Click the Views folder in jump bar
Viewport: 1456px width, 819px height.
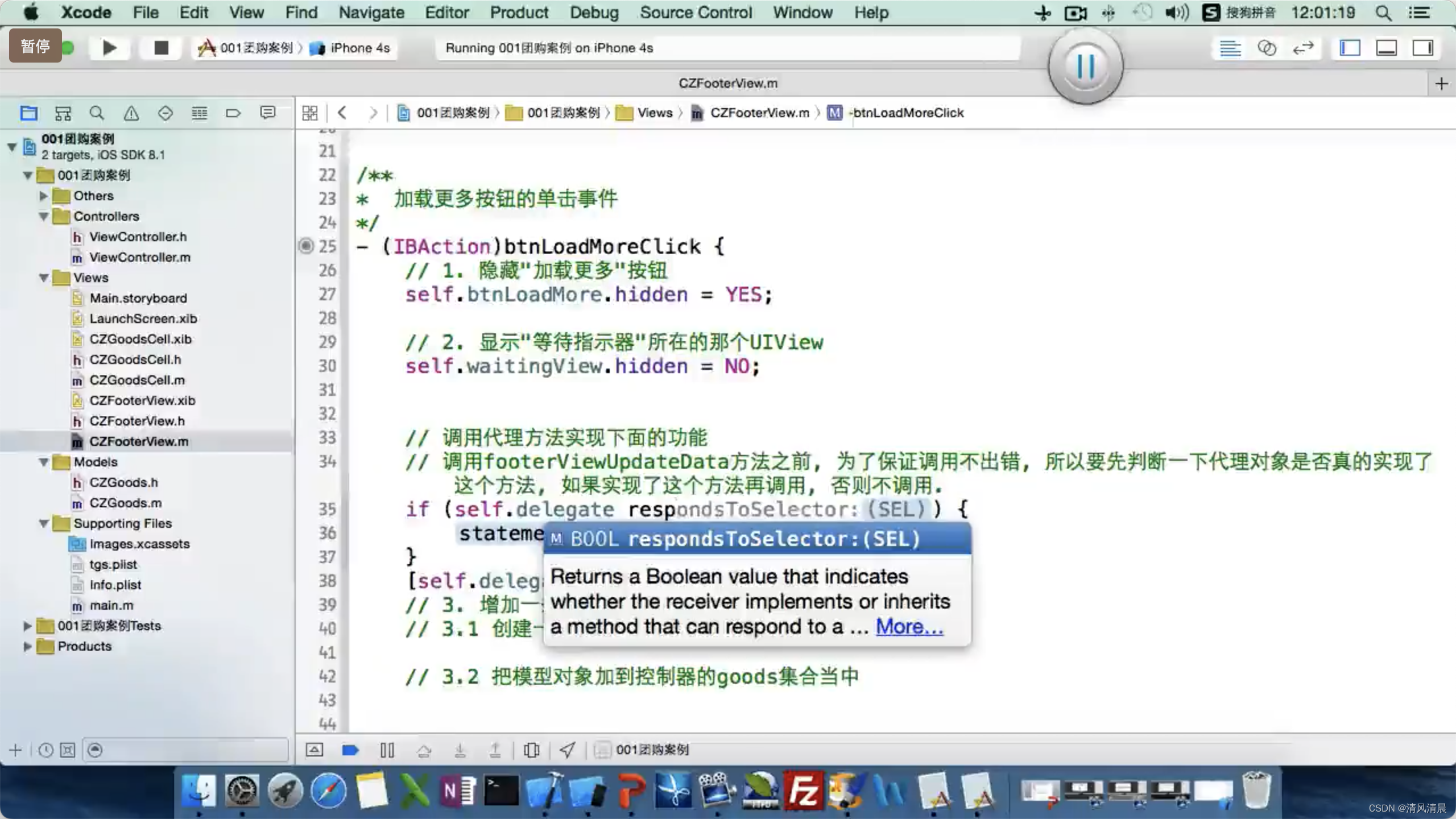(x=645, y=113)
